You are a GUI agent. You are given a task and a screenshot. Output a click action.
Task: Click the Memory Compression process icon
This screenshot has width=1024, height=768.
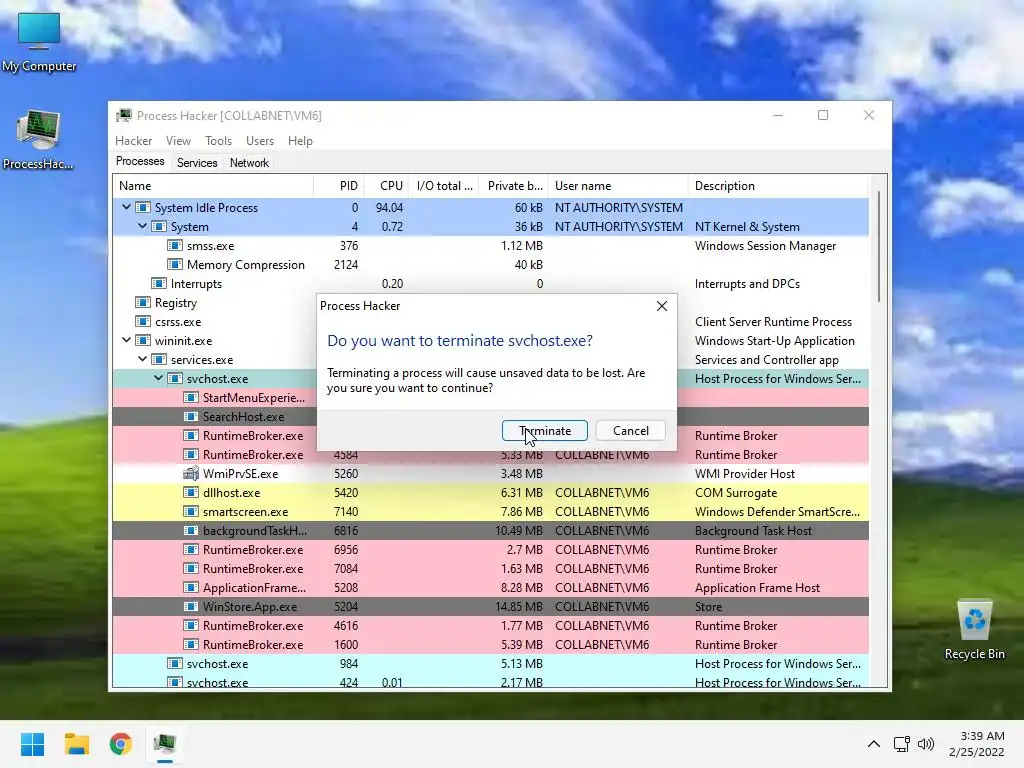point(174,264)
